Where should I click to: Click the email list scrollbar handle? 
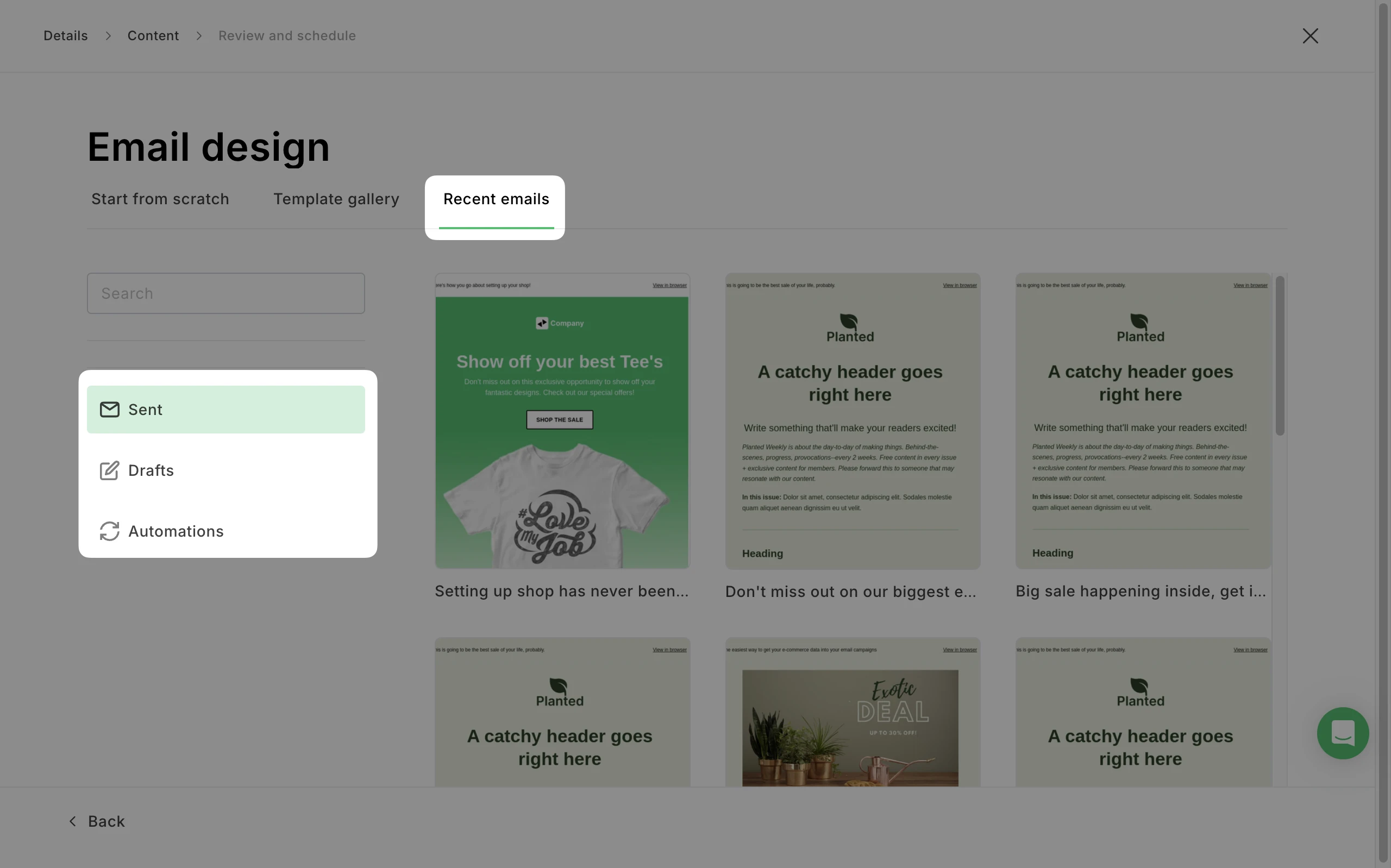pyautogui.click(x=1280, y=356)
